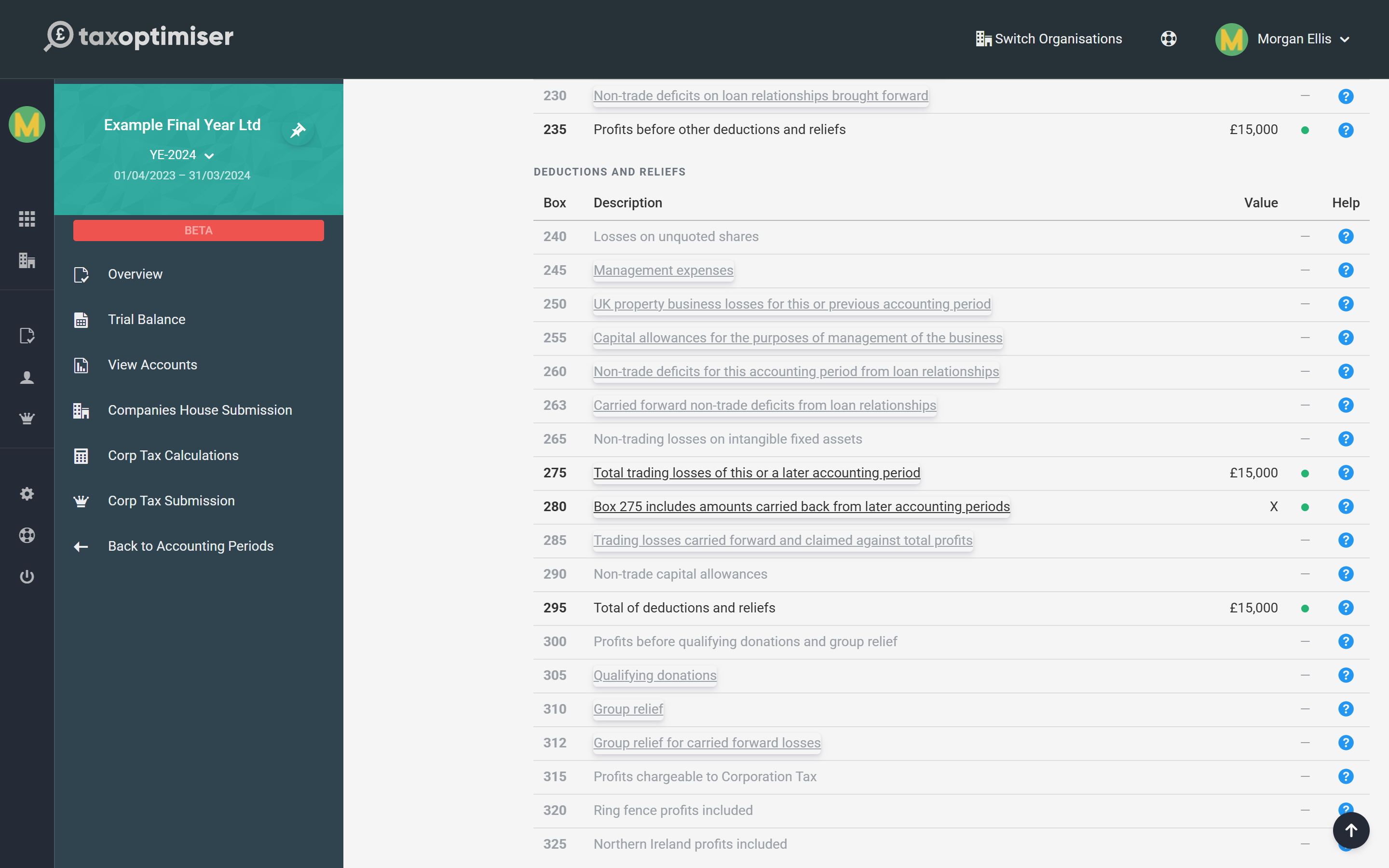Pin Example Final Year Ltd with pin icon
Image resolution: width=1389 pixels, height=868 pixels.
tap(298, 130)
